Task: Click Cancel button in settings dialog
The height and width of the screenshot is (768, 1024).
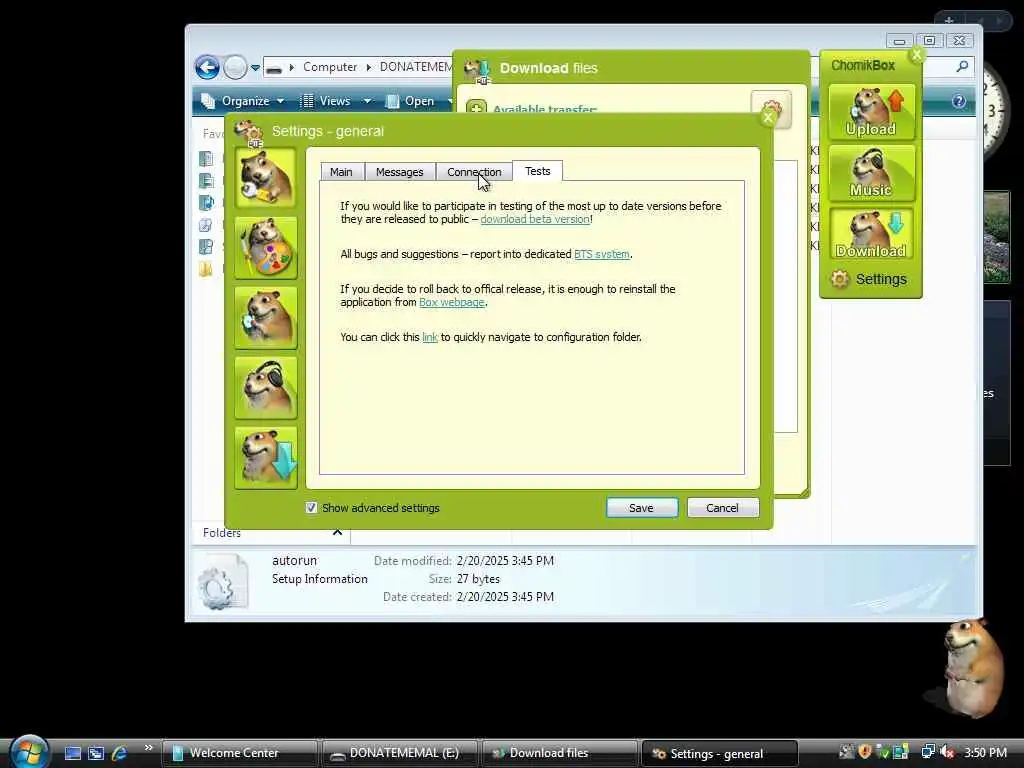Action: tap(722, 507)
